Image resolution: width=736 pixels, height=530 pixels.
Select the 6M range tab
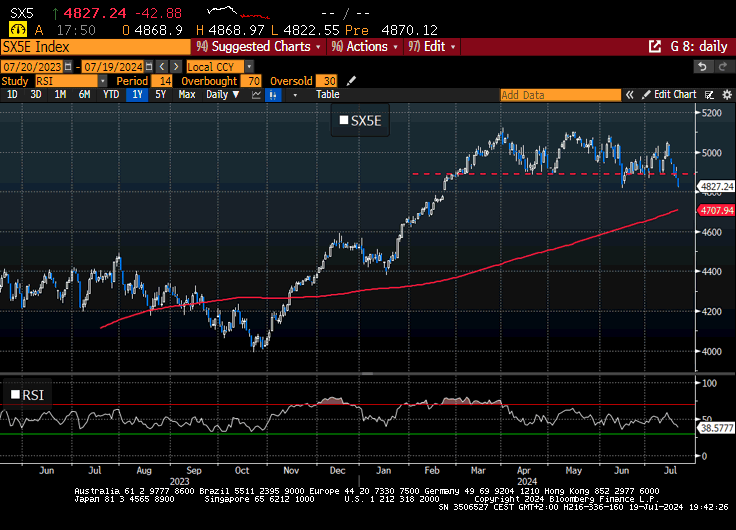pos(84,95)
